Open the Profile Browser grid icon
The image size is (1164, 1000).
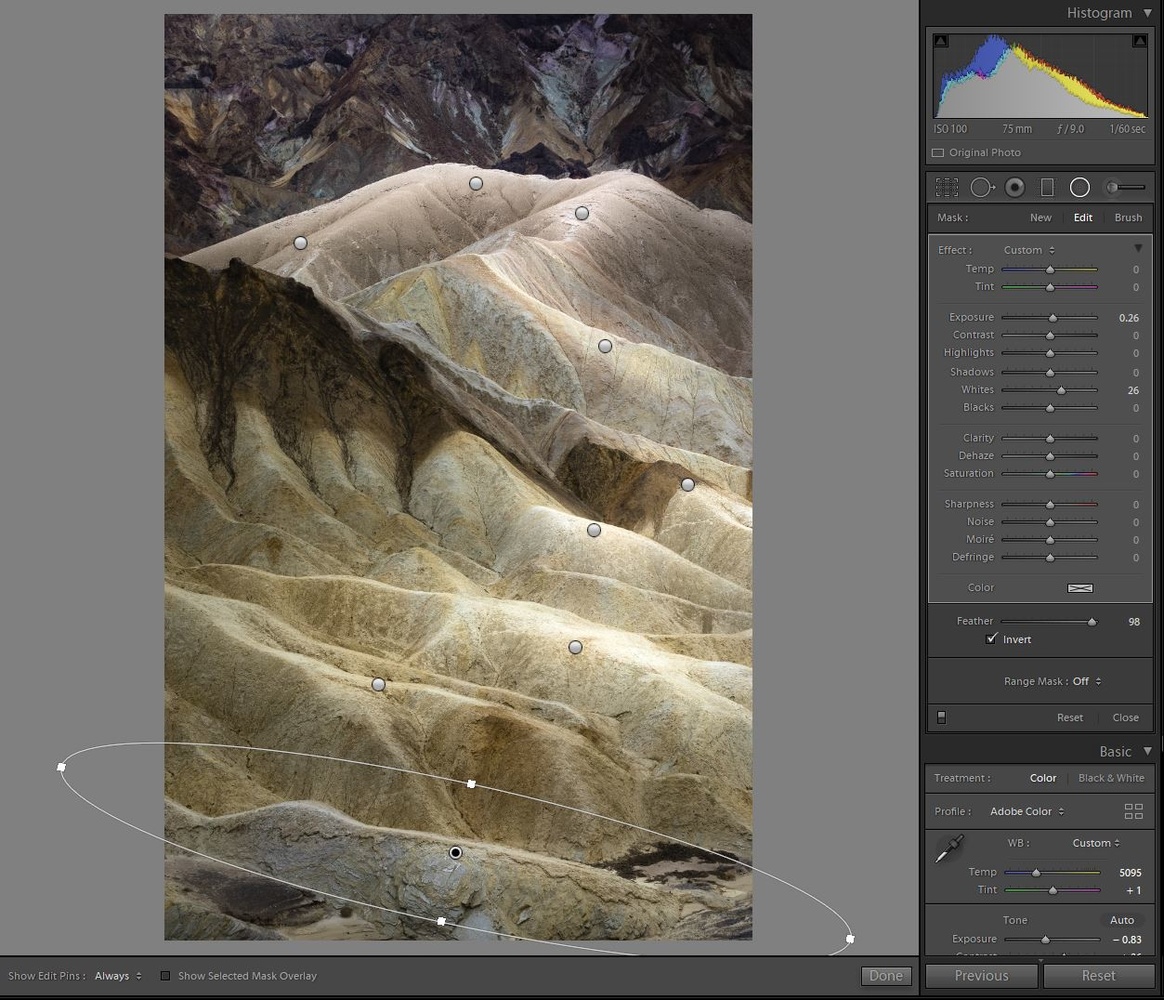click(1133, 811)
